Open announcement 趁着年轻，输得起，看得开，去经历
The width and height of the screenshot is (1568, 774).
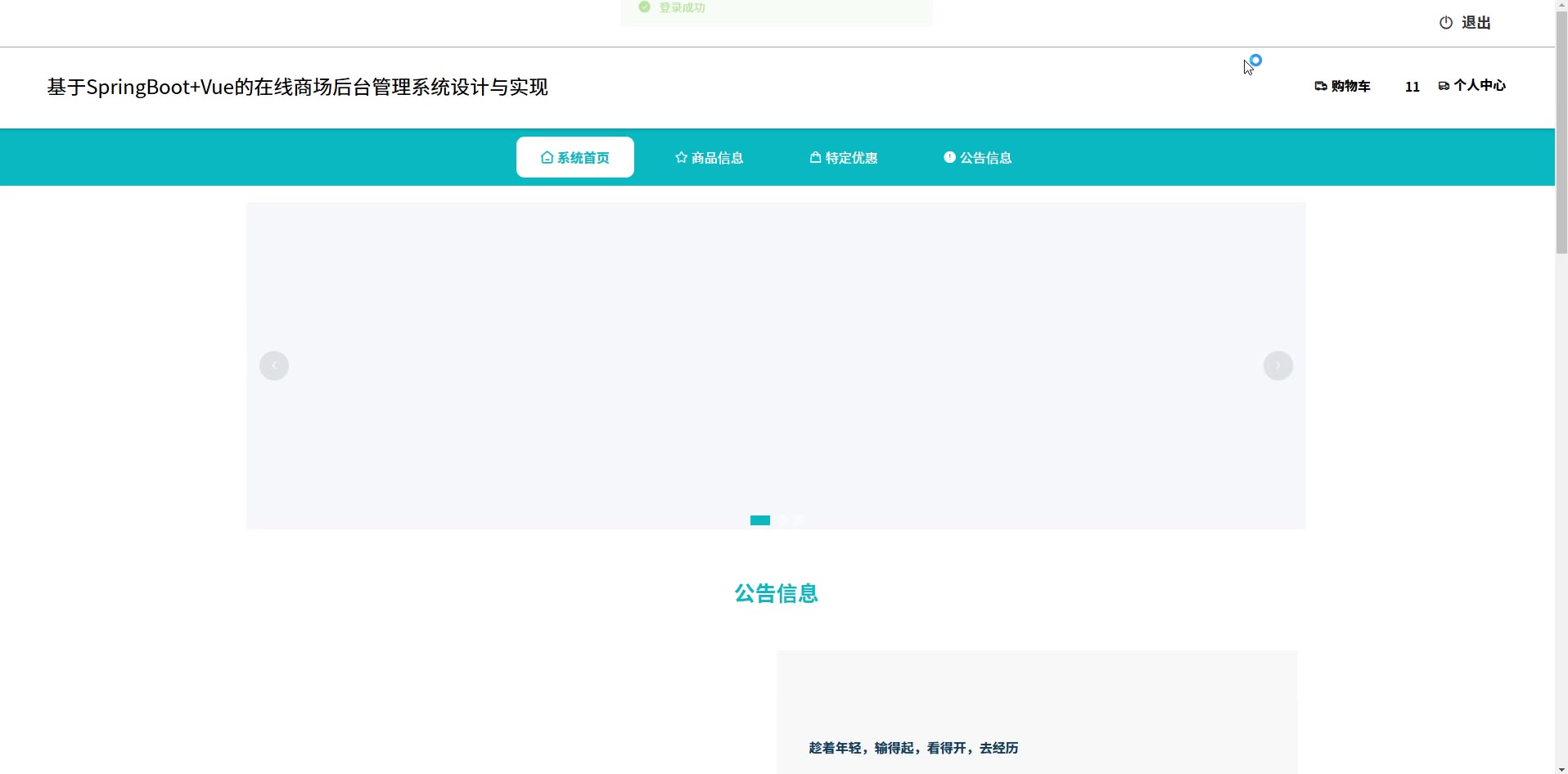[914, 748]
